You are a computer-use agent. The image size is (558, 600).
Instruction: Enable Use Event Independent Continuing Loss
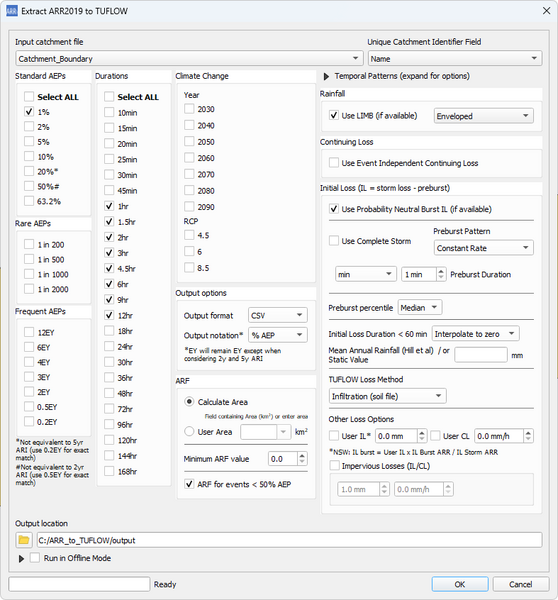334,163
